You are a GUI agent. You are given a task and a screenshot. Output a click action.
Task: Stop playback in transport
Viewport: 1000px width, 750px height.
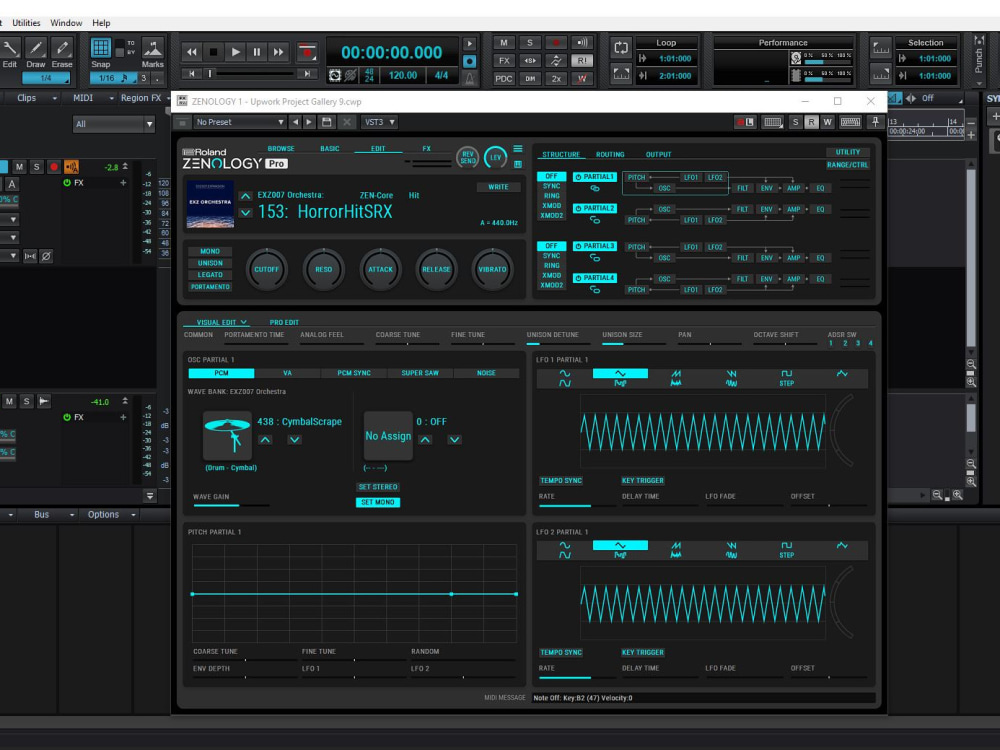pyautogui.click(x=214, y=52)
